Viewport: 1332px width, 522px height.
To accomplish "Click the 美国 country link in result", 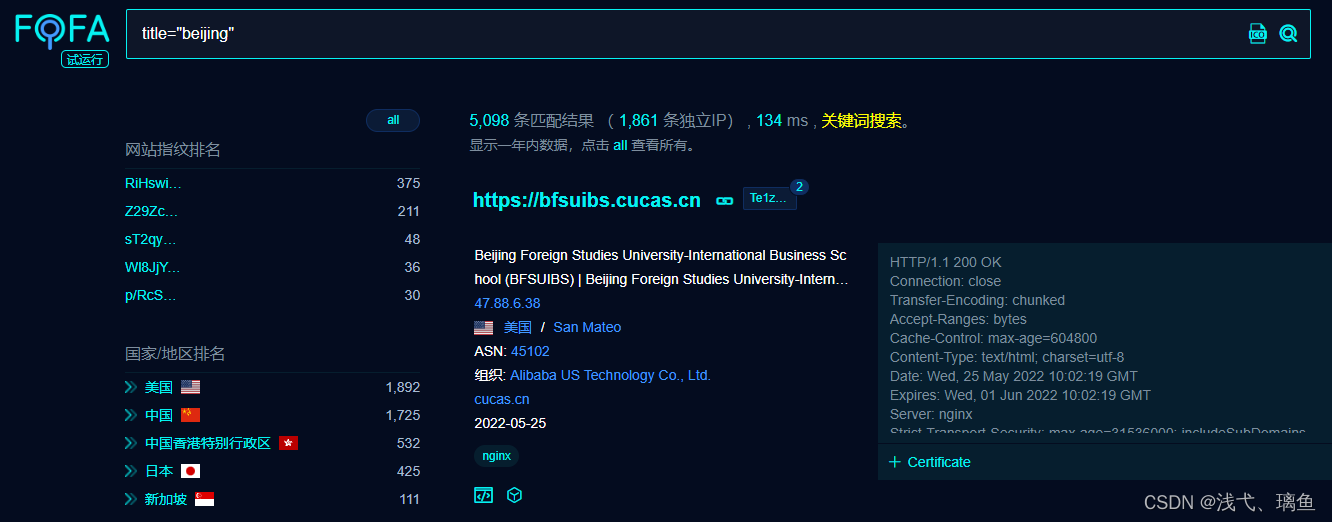I will [x=518, y=327].
